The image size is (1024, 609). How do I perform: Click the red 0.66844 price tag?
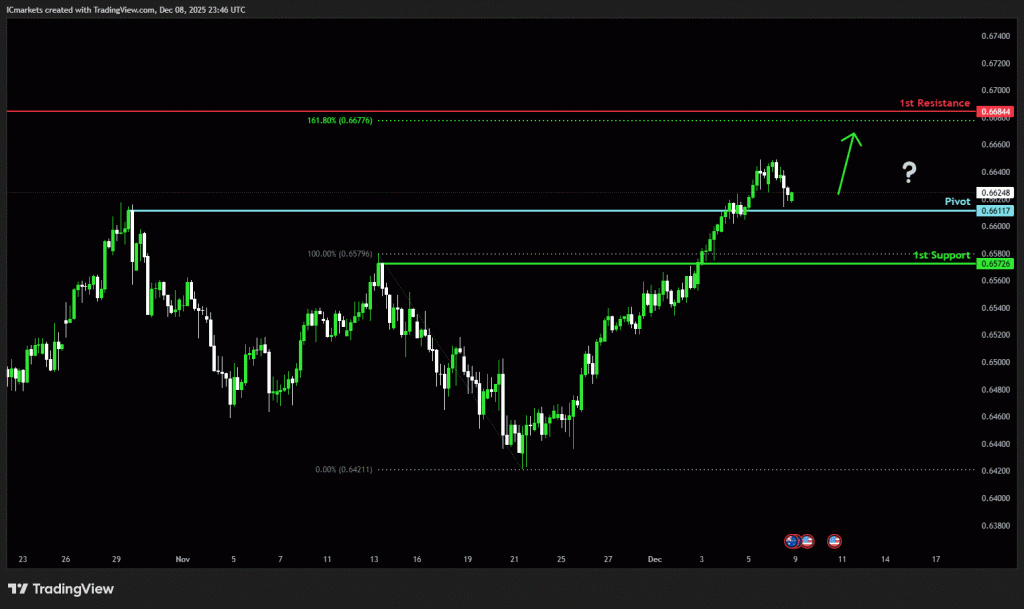[996, 111]
